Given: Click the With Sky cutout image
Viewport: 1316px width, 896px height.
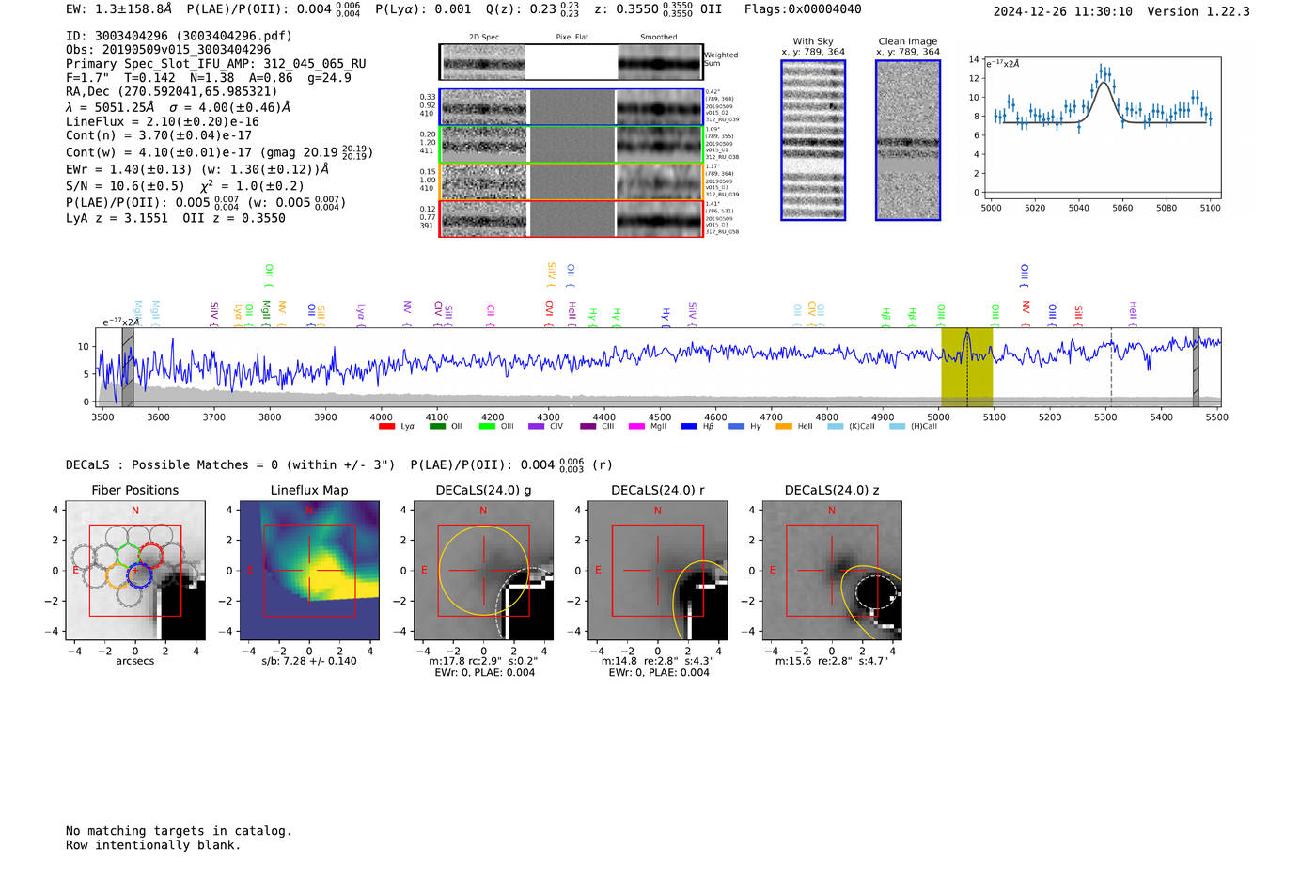Looking at the screenshot, I should click(813, 140).
